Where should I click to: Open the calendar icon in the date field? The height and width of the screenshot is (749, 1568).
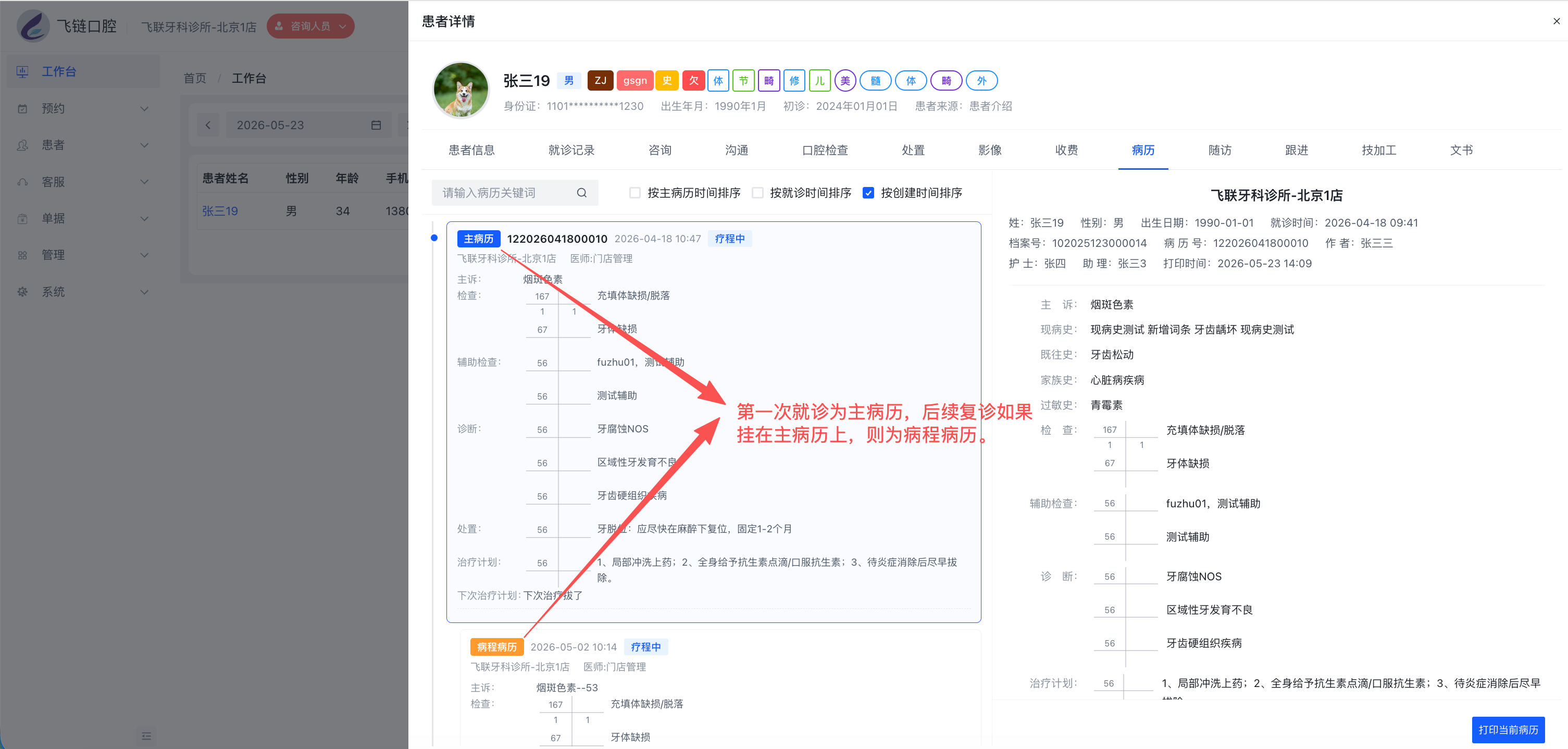(x=376, y=126)
